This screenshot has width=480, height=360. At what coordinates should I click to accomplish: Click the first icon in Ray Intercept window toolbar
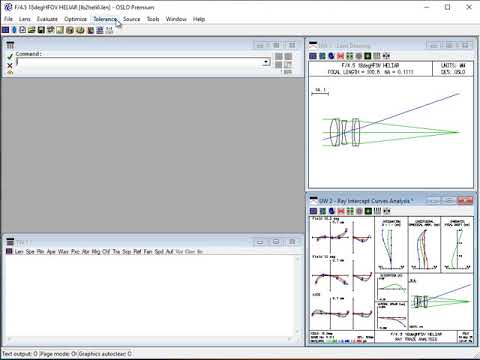(x=313, y=211)
